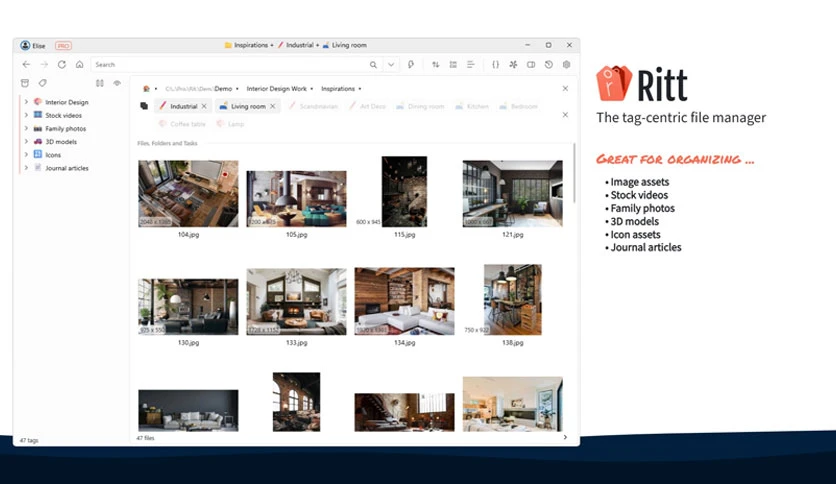Remove the Industrial tag filter
836x484 pixels.
coord(204,106)
